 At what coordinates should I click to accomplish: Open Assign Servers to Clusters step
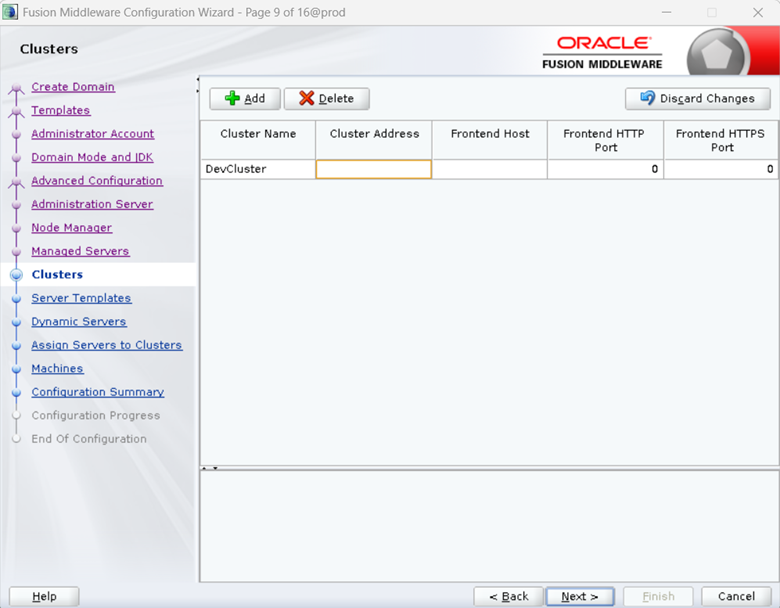pyautogui.click(x=106, y=345)
